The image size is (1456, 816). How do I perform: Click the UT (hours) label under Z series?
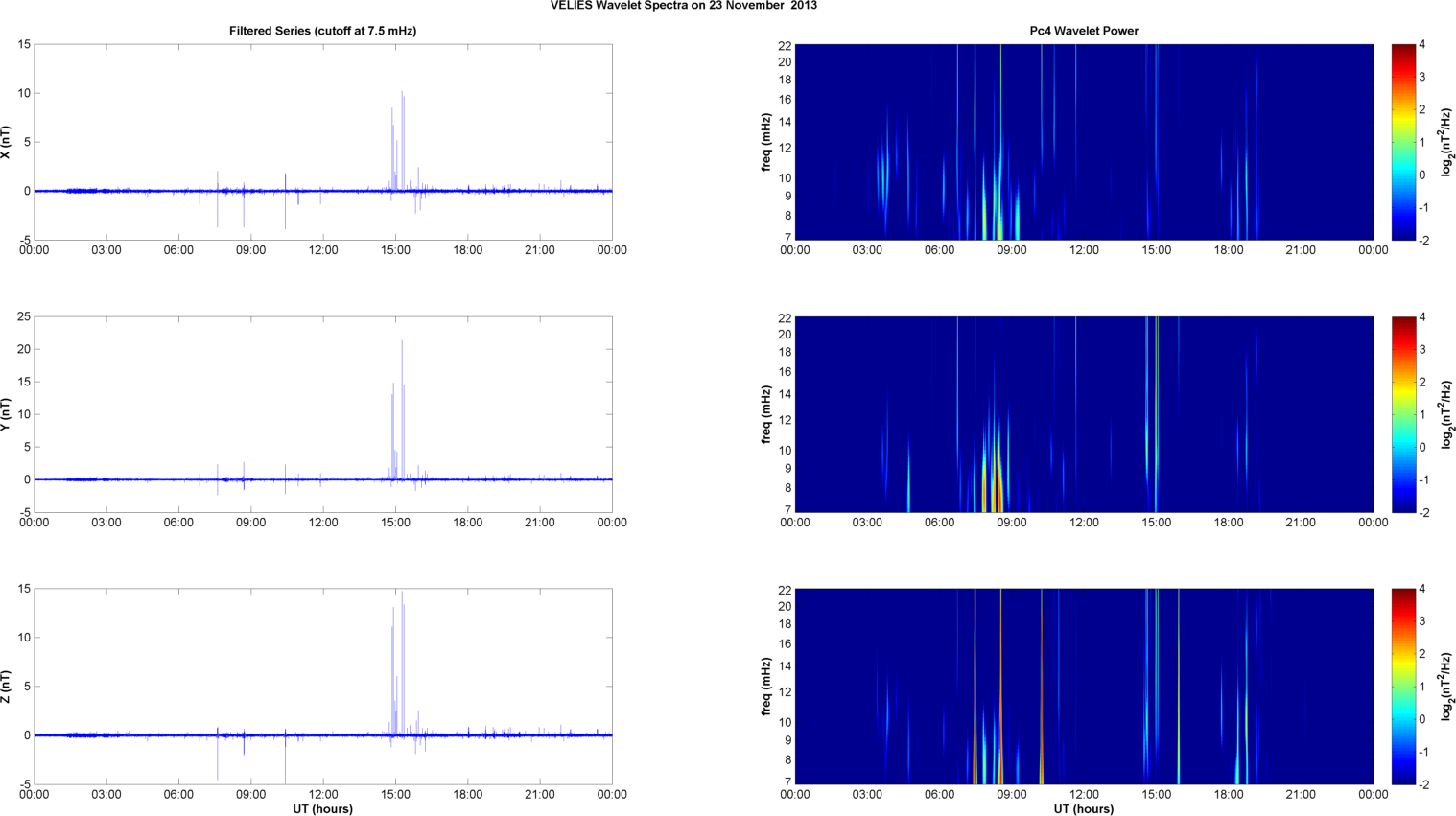(322, 808)
